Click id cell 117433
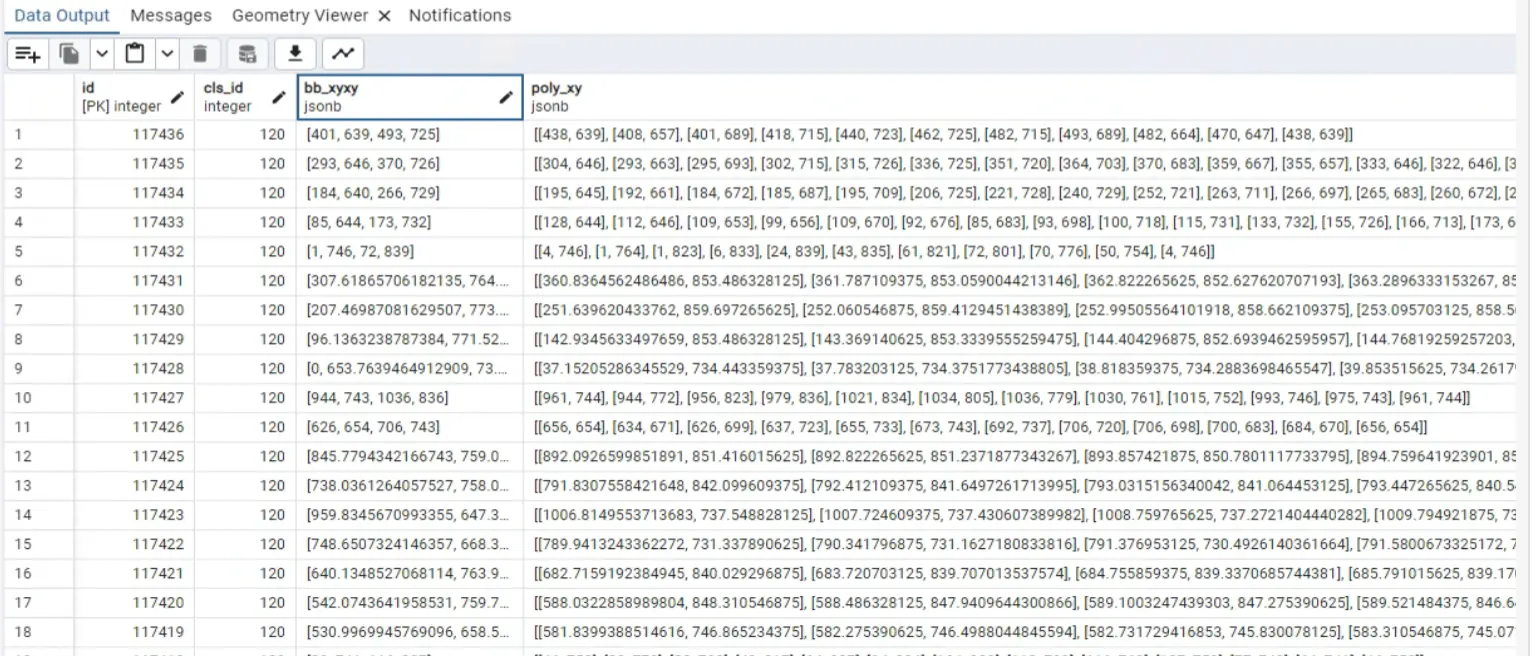Viewport: 1538px width, 656px height. (x=134, y=222)
